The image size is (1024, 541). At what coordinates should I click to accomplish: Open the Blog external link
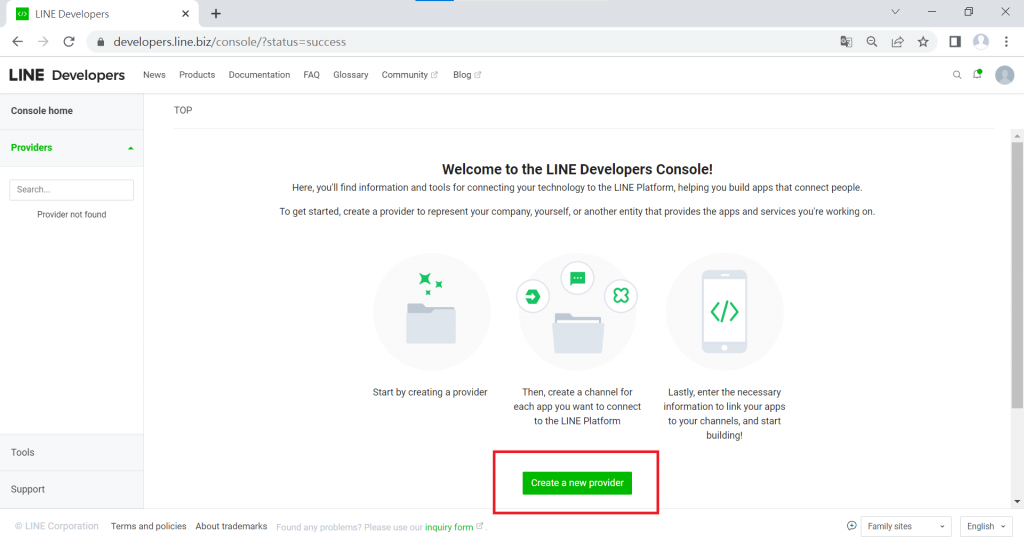467,75
